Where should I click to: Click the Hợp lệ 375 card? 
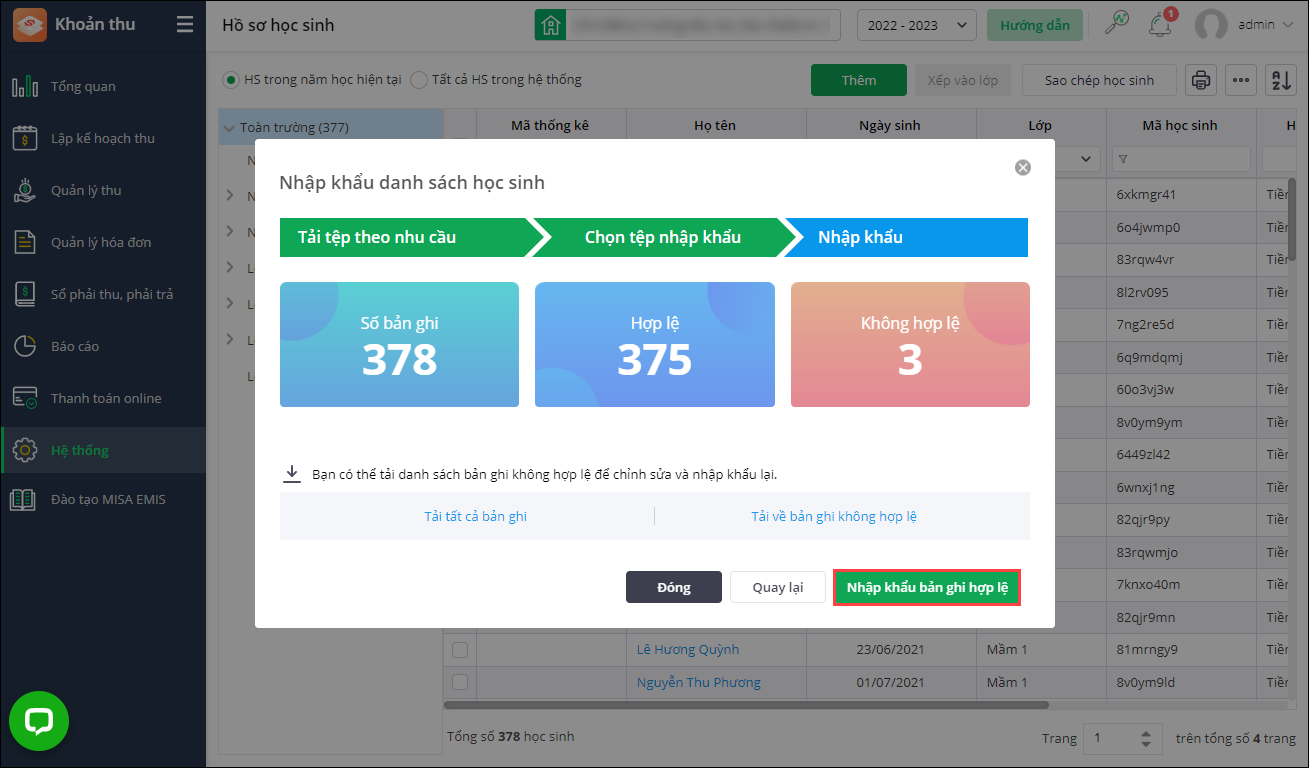pyautogui.click(x=655, y=344)
